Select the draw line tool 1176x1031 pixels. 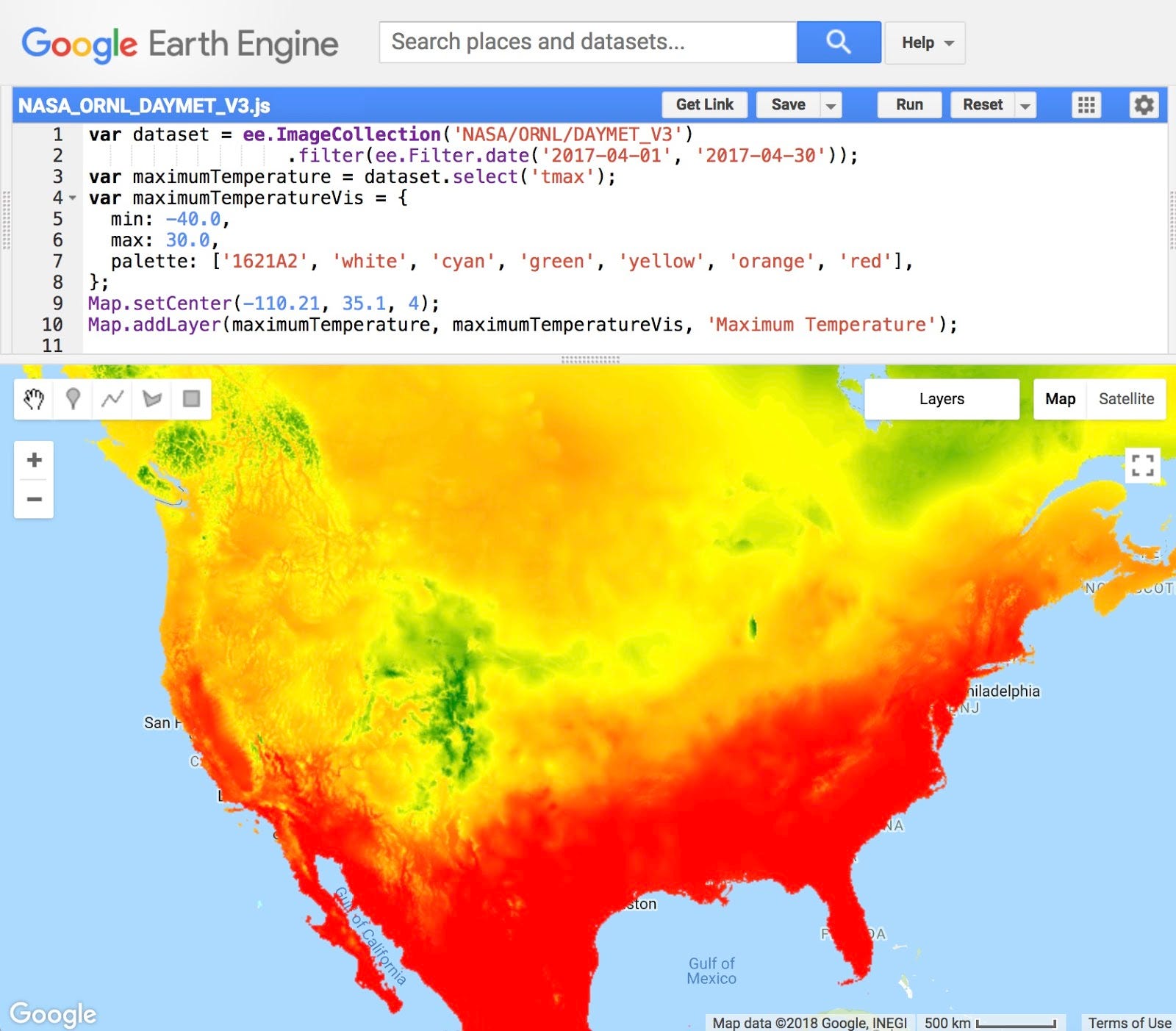112,399
